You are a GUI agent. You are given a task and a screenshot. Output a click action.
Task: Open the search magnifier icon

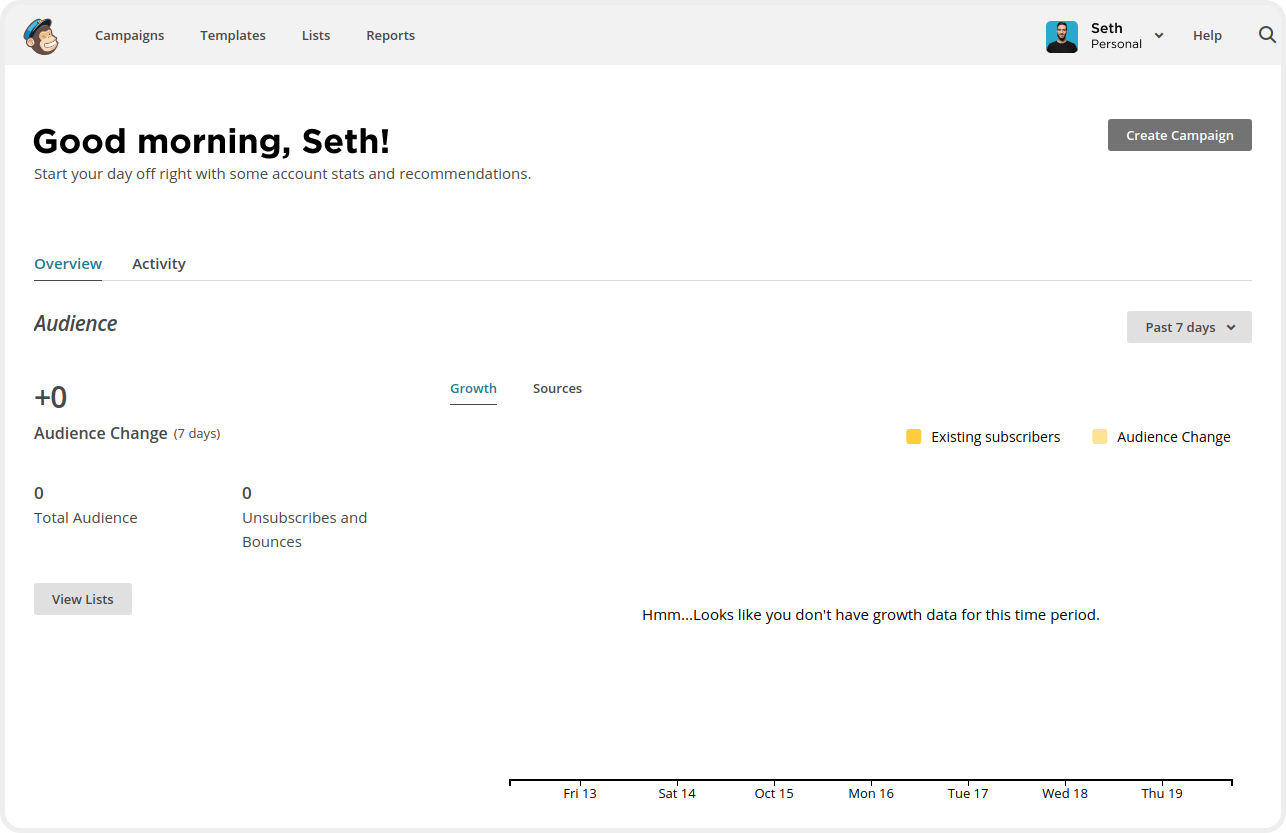click(x=1267, y=35)
